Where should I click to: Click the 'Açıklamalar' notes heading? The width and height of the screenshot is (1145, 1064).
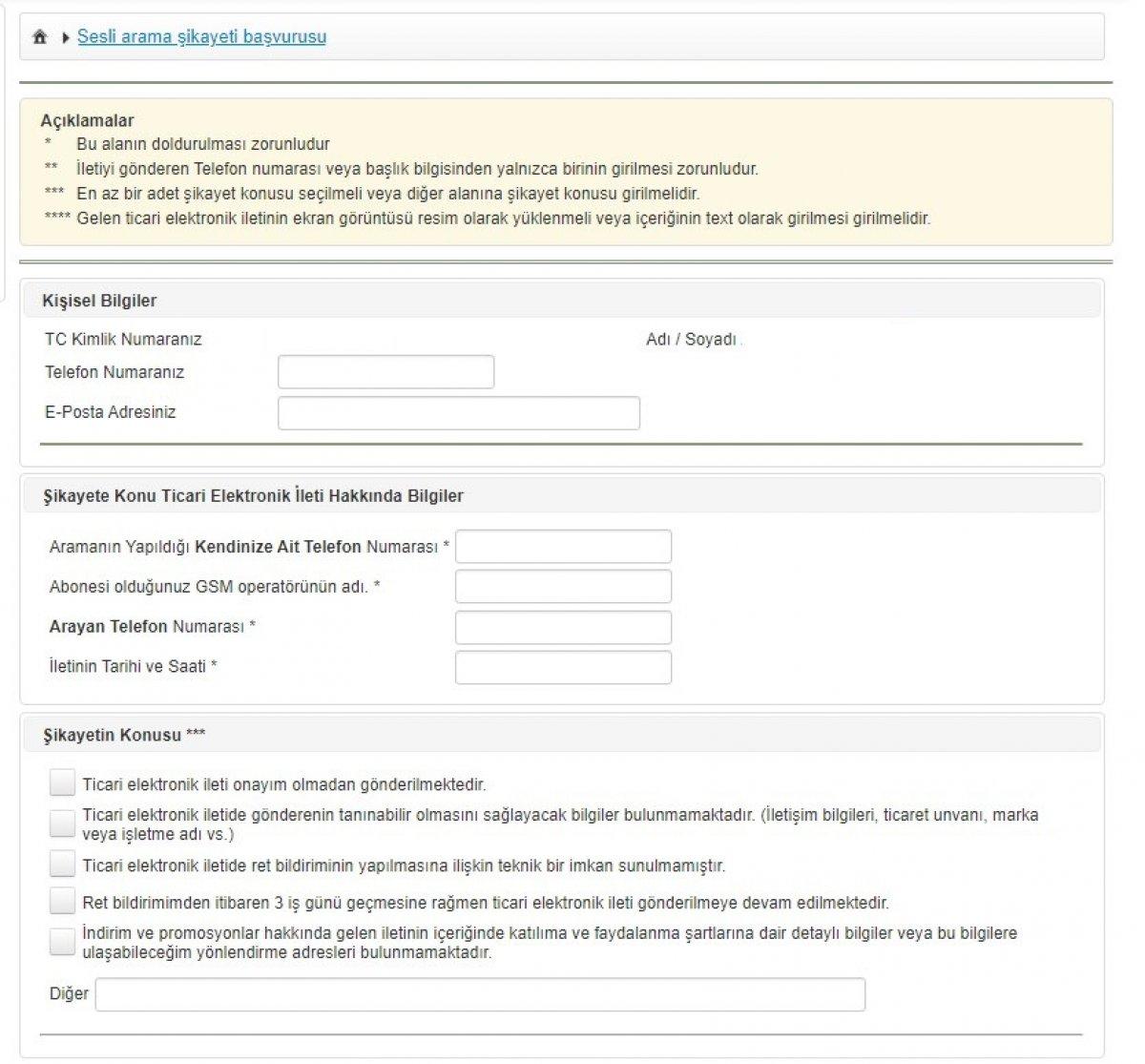coord(87,120)
